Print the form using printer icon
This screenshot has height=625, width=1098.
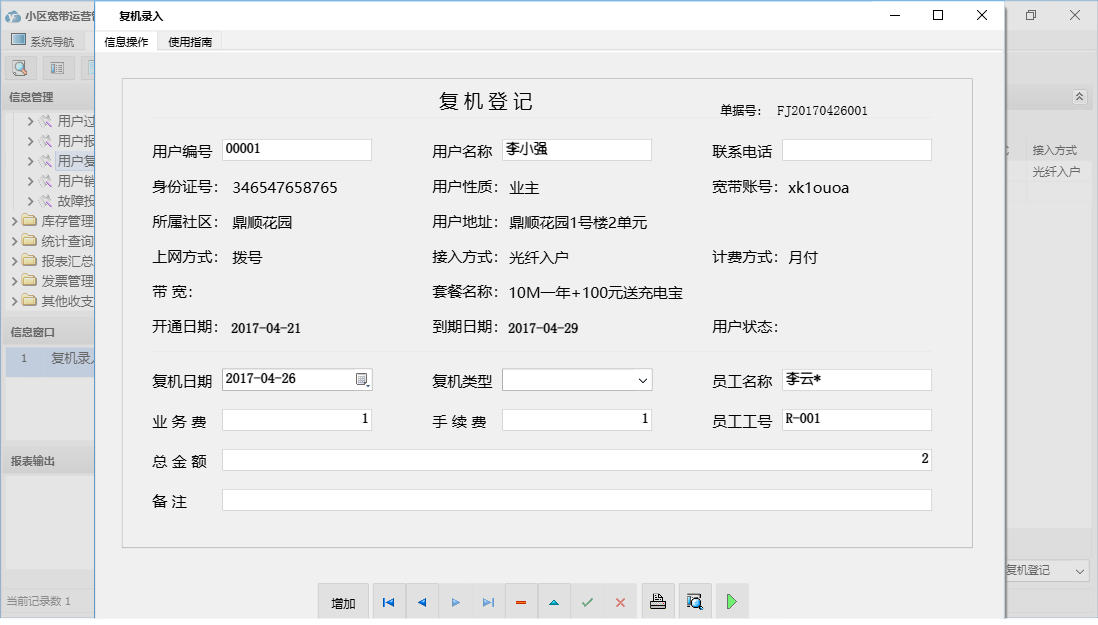coord(658,602)
